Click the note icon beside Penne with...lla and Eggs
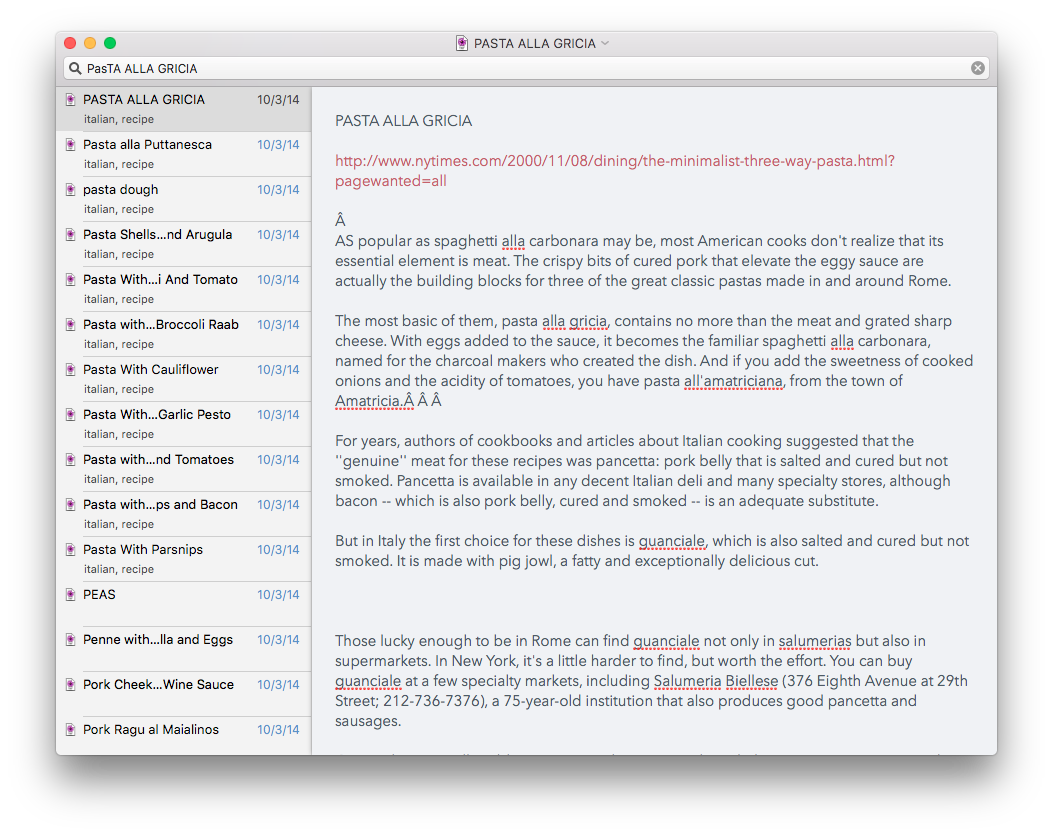This screenshot has height=835, width=1053. (x=71, y=640)
